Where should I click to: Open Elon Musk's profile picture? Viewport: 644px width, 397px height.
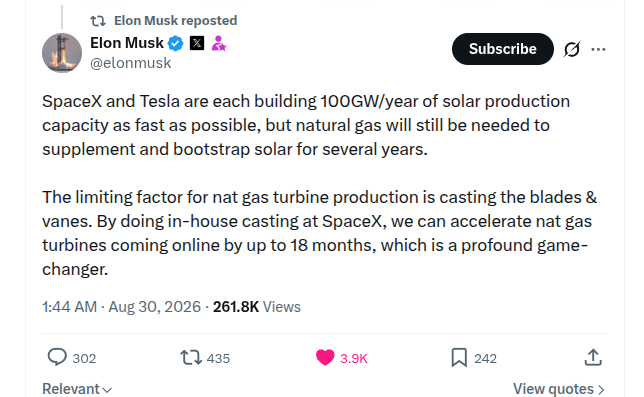point(62,53)
